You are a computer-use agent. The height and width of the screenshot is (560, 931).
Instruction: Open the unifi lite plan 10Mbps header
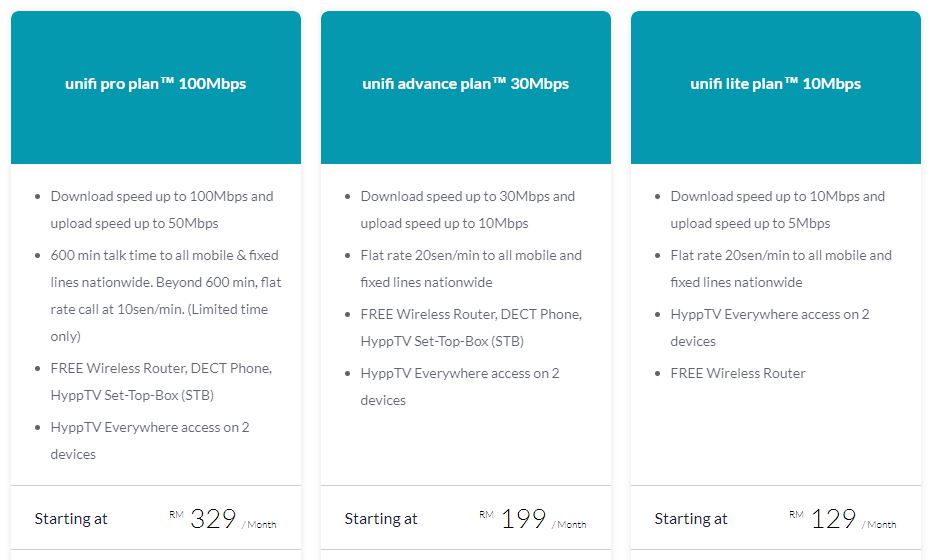tap(775, 84)
